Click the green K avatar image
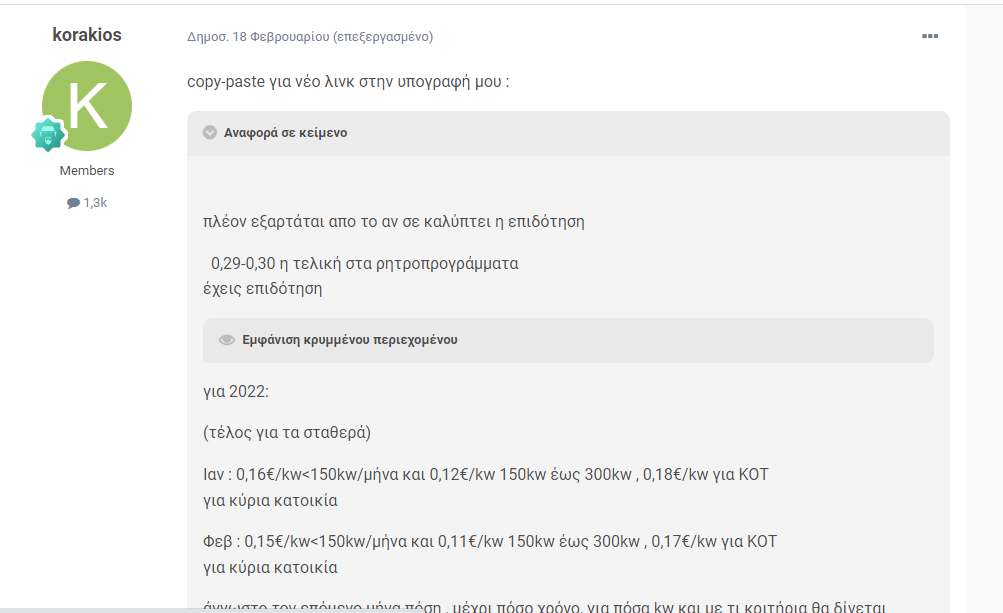Screen dimensions: 1003x613 (x=87, y=105)
